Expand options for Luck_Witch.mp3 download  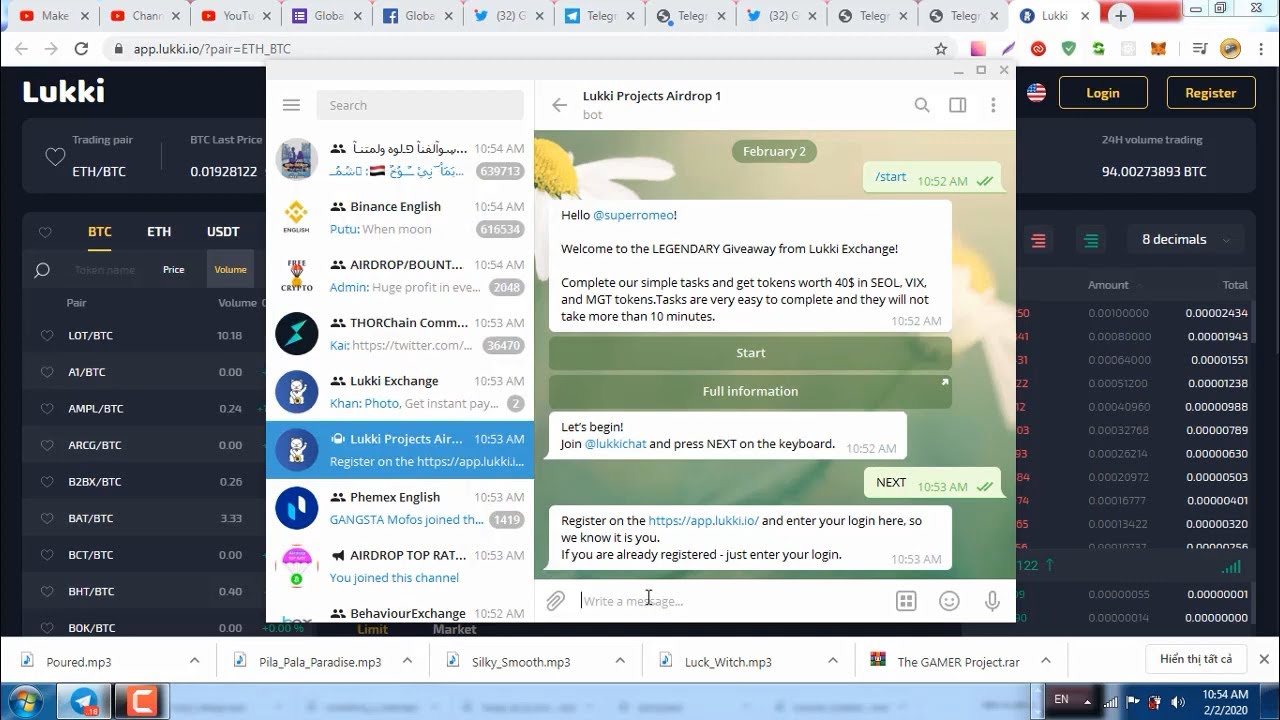(x=833, y=660)
